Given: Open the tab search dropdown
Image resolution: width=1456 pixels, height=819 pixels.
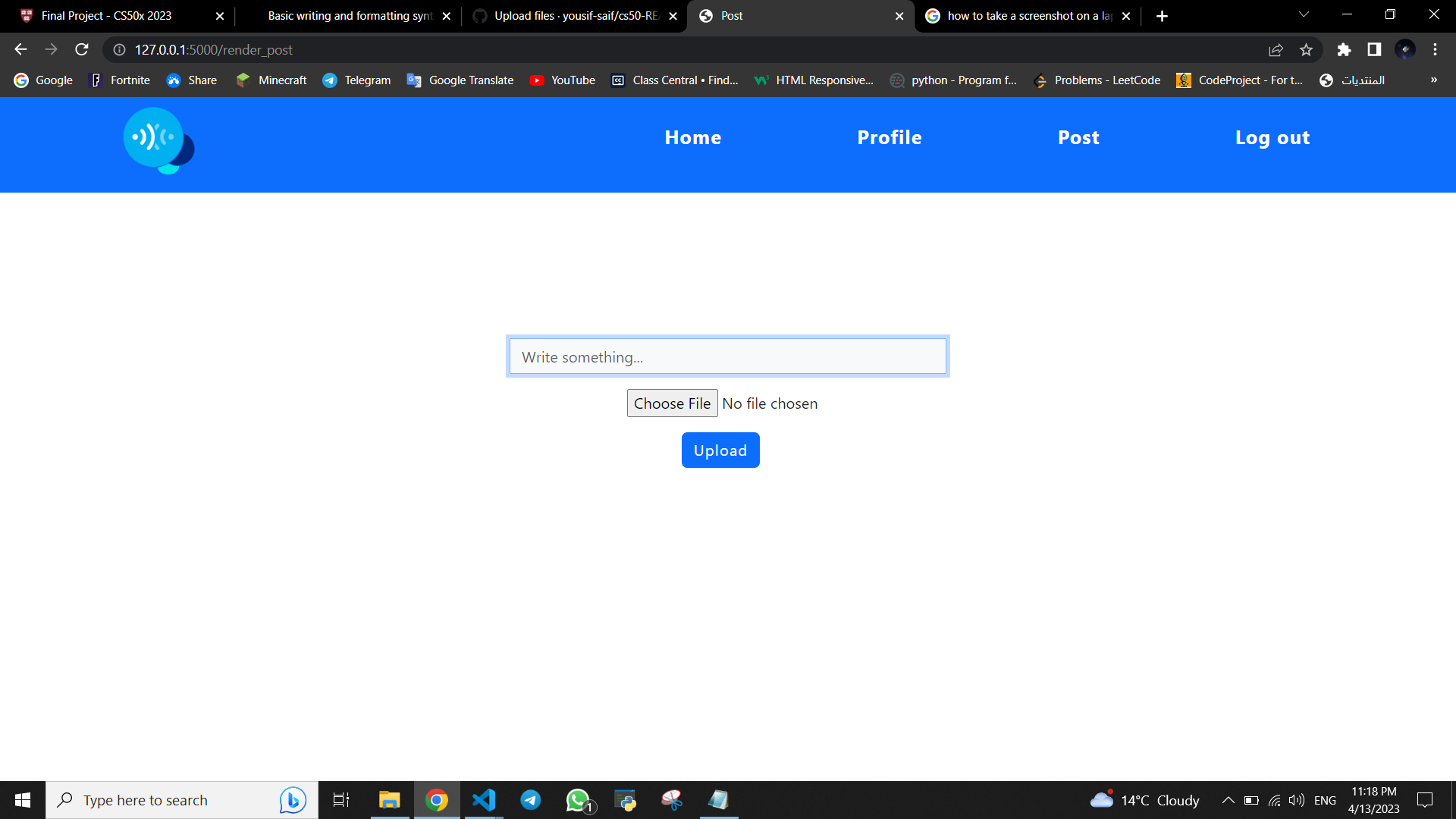Looking at the screenshot, I should click(1303, 15).
